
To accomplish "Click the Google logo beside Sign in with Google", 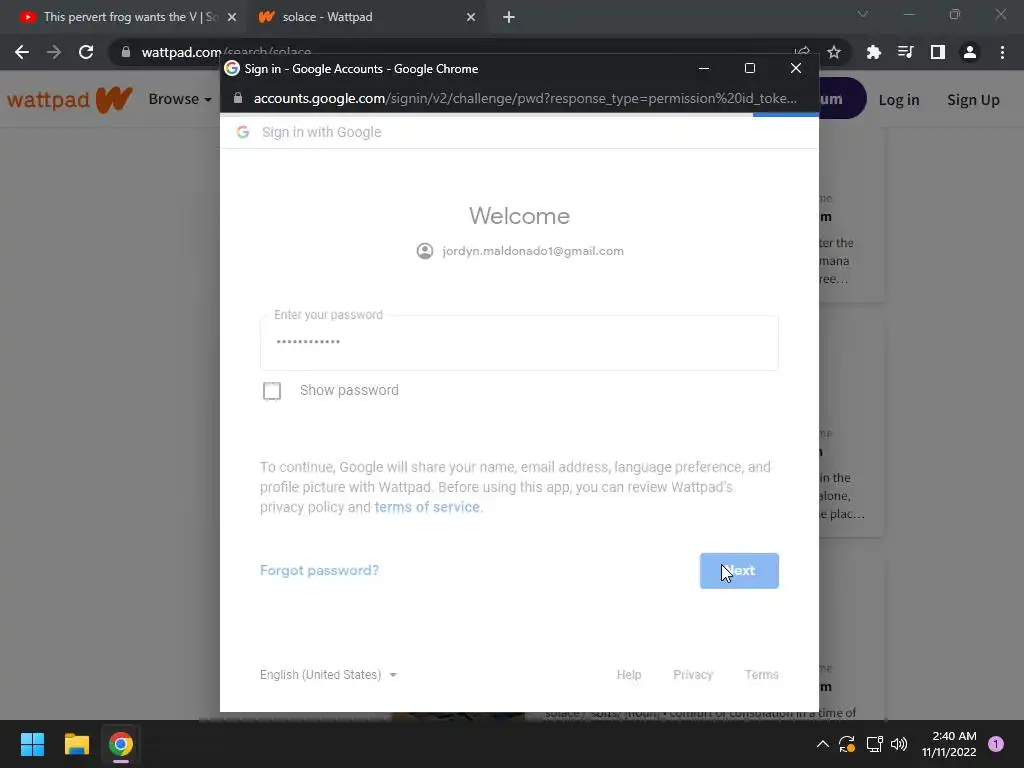I will click(x=243, y=132).
